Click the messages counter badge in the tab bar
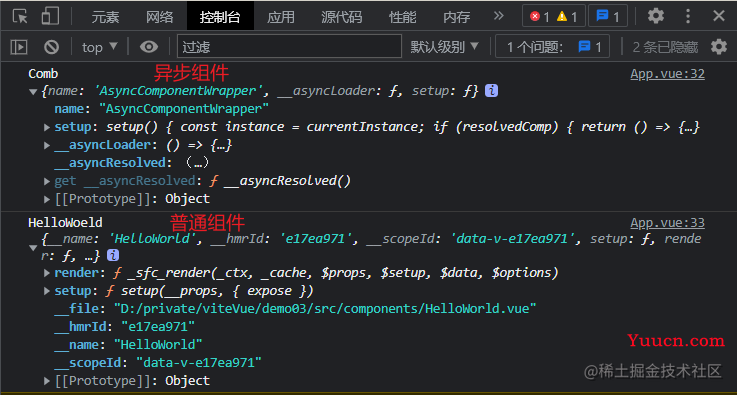 click(x=608, y=17)
